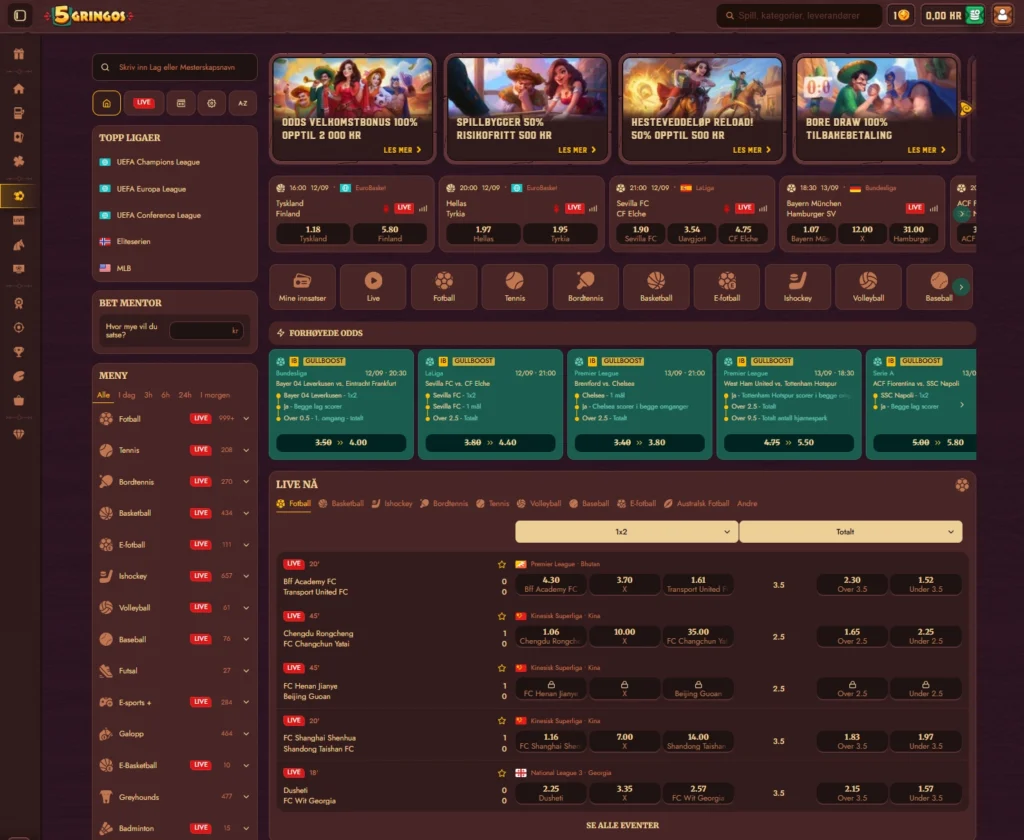Click the rosette badge icon in sidebar

19,303
